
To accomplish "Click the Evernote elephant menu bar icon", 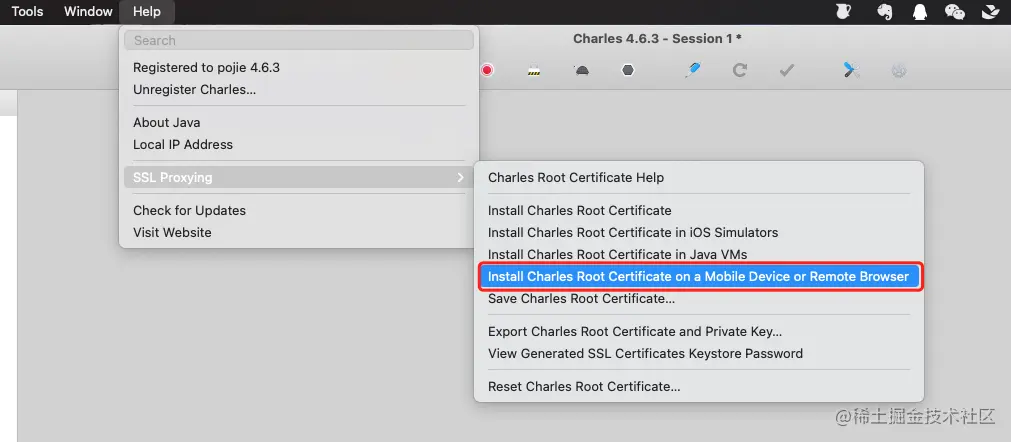I will [884, 12].
